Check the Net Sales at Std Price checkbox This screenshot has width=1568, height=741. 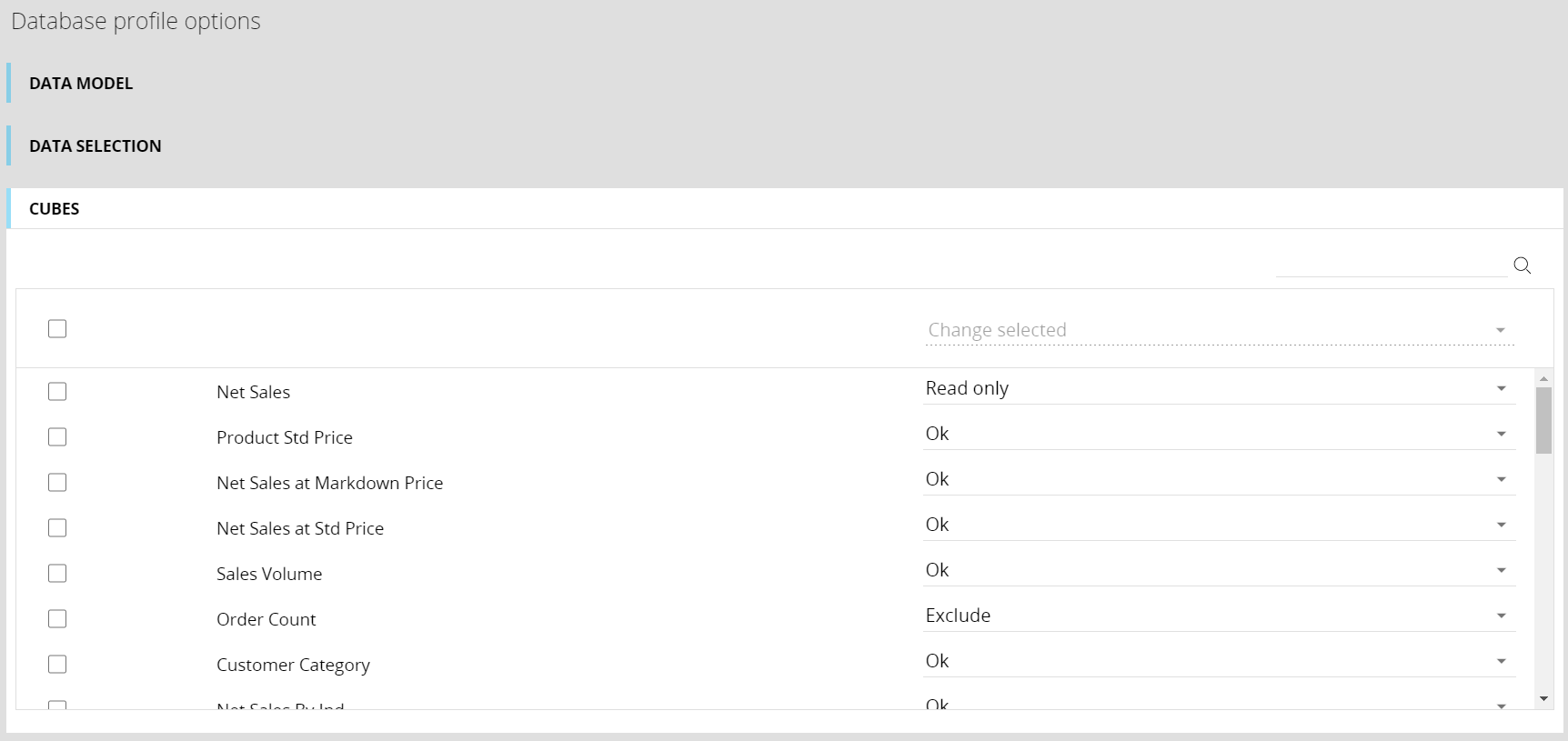(x=57, y=528)
